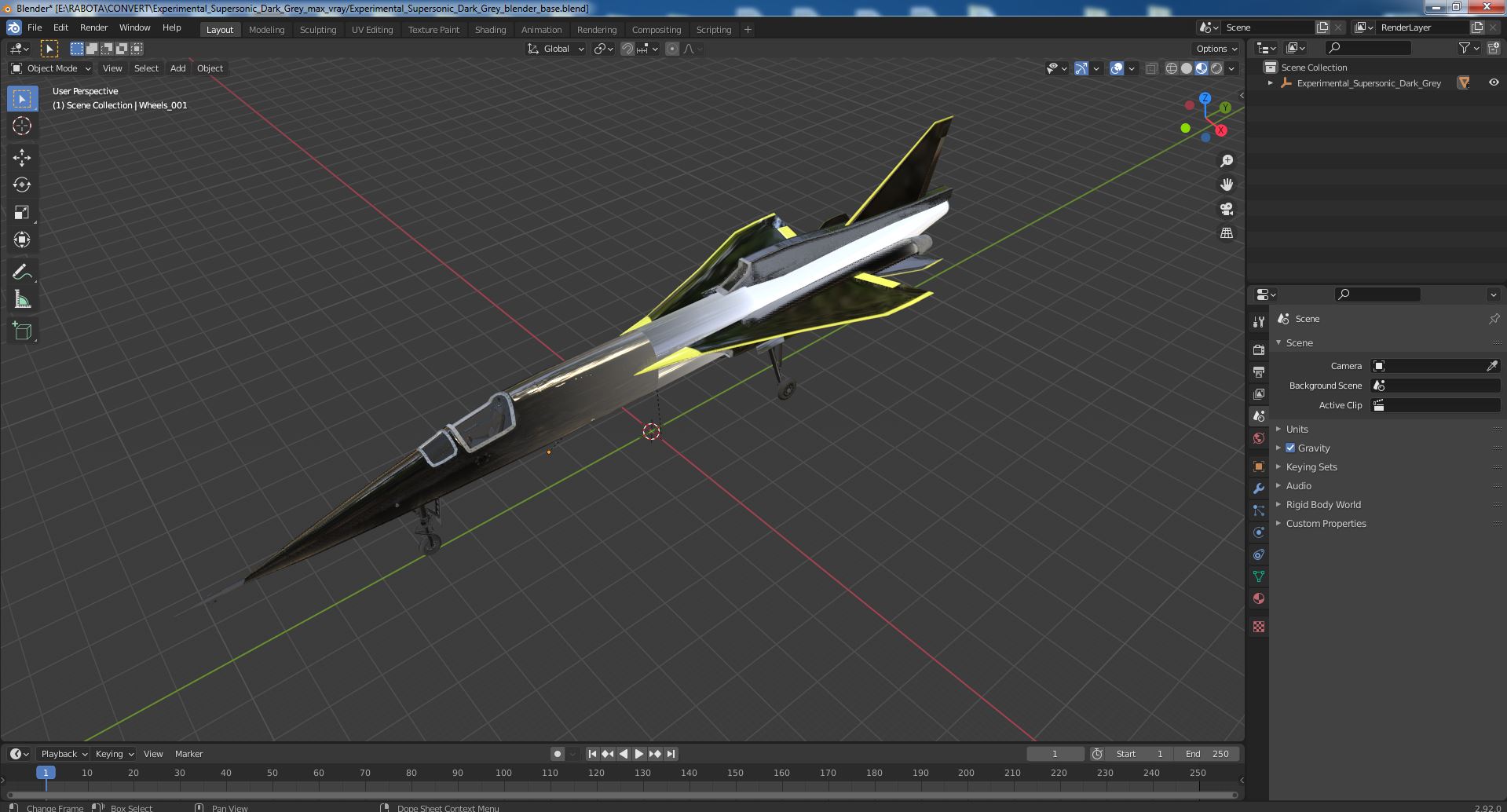Toggle auto keying record button
The width and height of the screenshot is (1507, 812).
tap(557, 754)
